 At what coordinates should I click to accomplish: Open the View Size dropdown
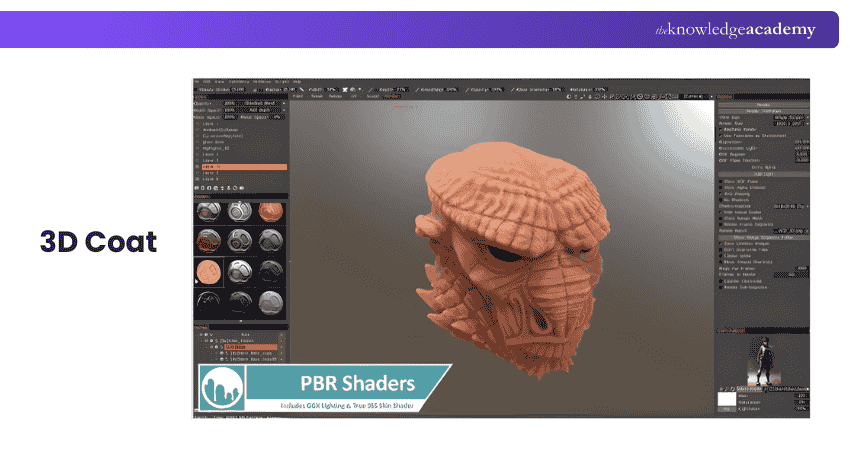coord(790,117)
